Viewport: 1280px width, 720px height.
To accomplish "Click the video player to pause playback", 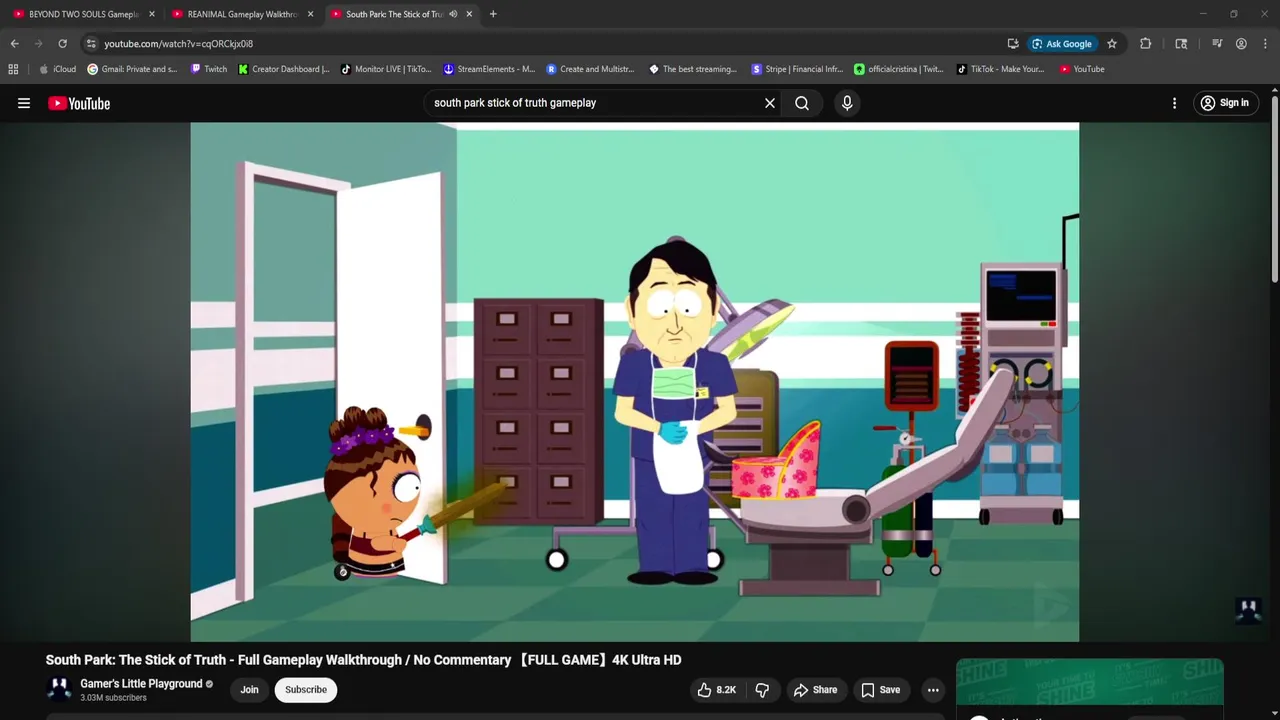I will pyautogui.click(x=635, y=382).
